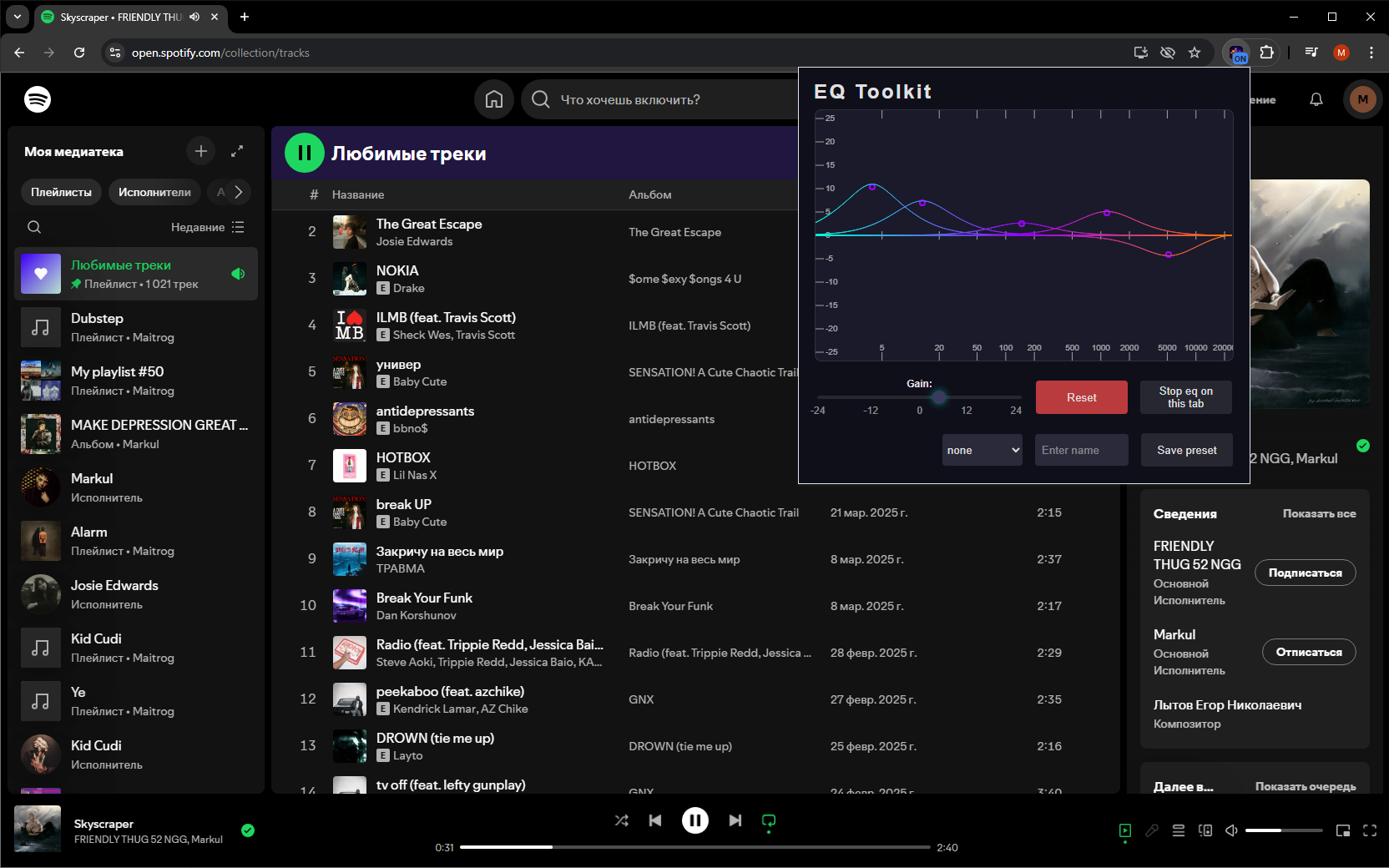The image size is (1389, 868).
Task: Expand the library with arrows icon
Action: click(x=237, y=151)
